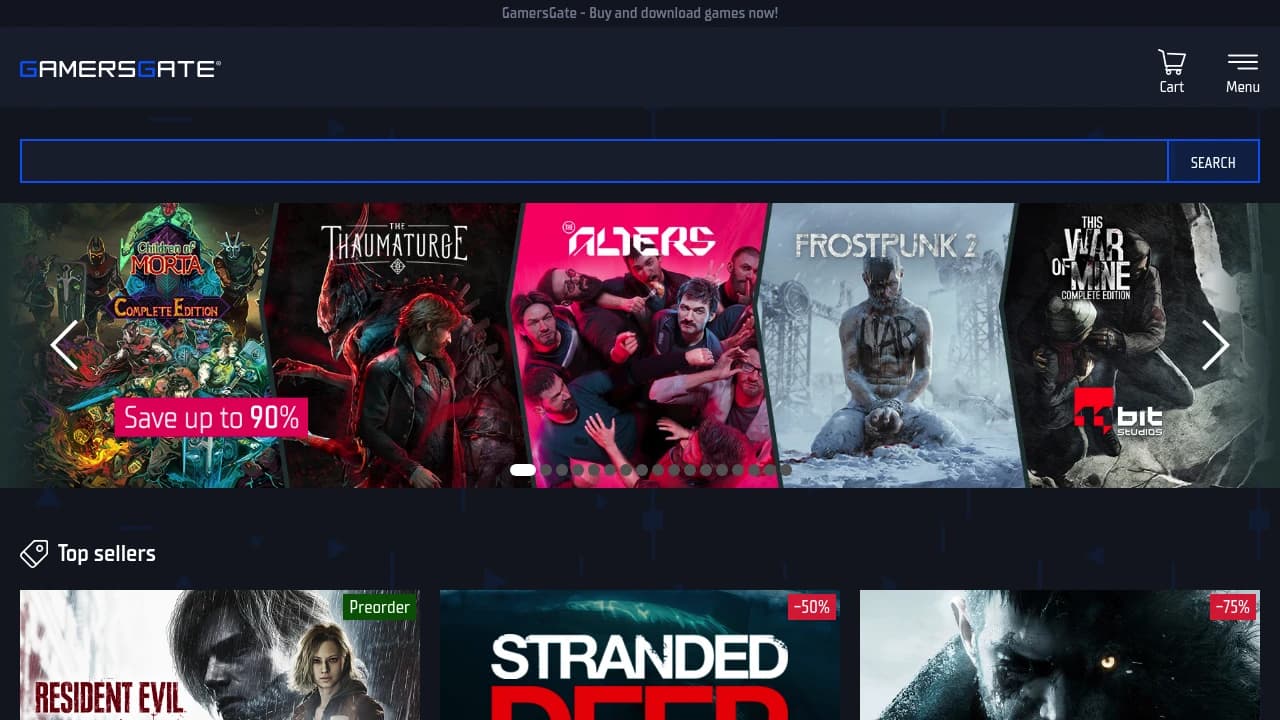Open the shopping Cart
This screenshot has height=720, width=1280.
tap(1171, 71)
